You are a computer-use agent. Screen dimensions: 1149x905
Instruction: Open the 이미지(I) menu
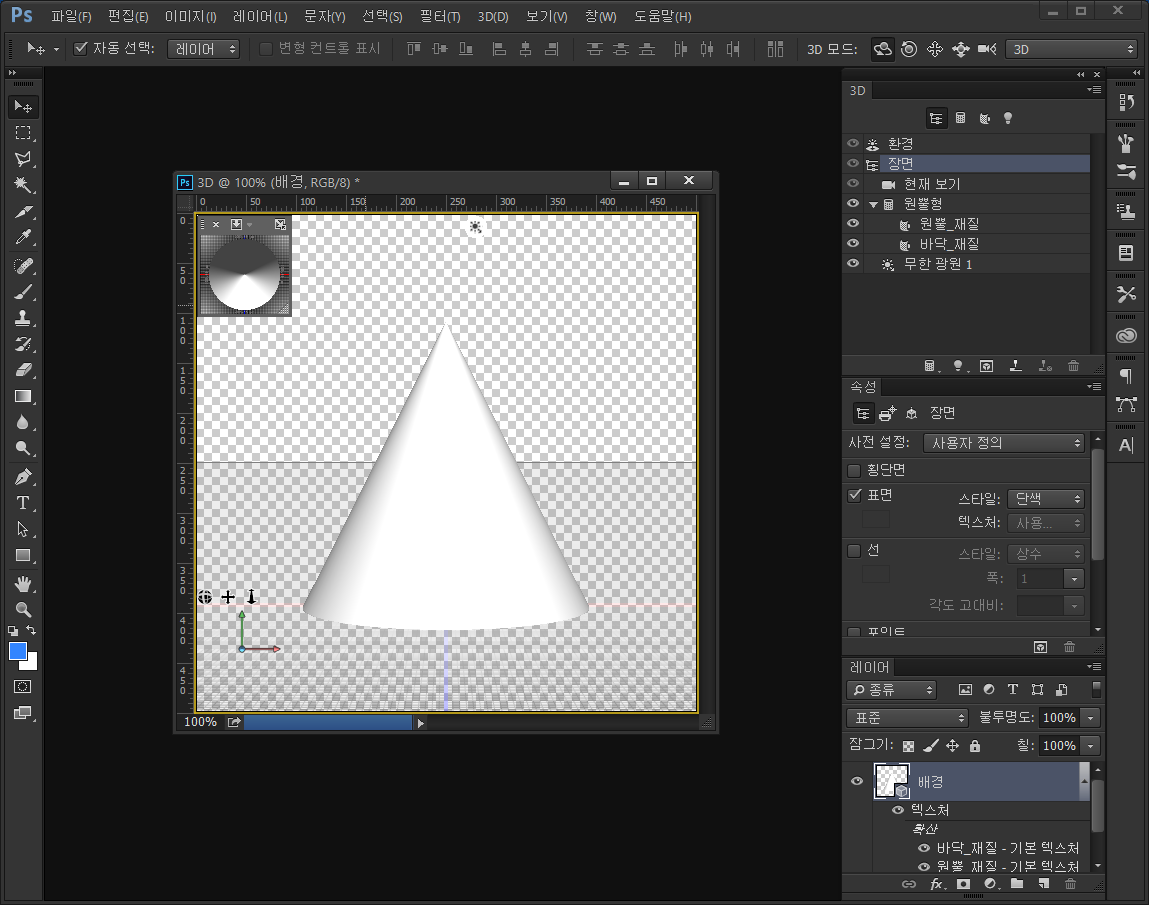190,17
